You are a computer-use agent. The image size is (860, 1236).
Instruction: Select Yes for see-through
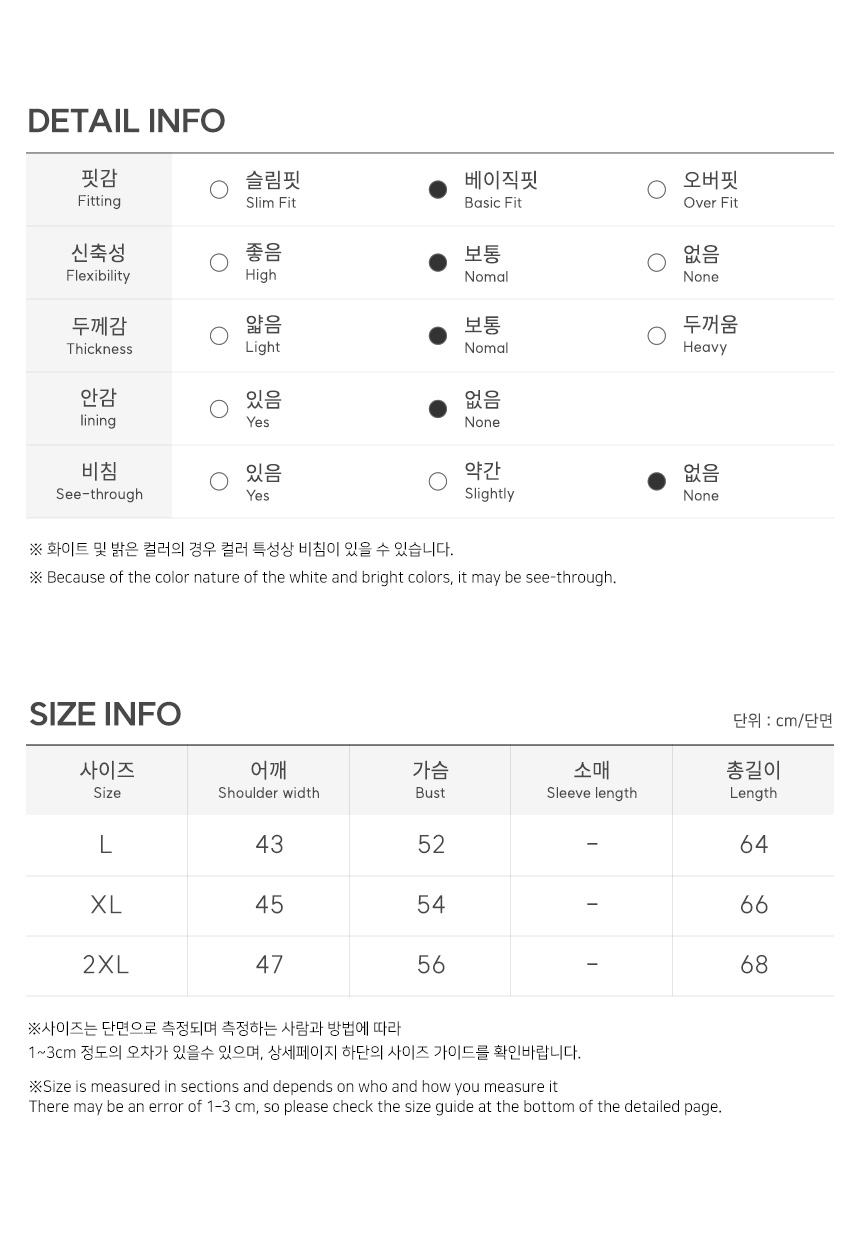pyautogui.click(x=219, y=482)
